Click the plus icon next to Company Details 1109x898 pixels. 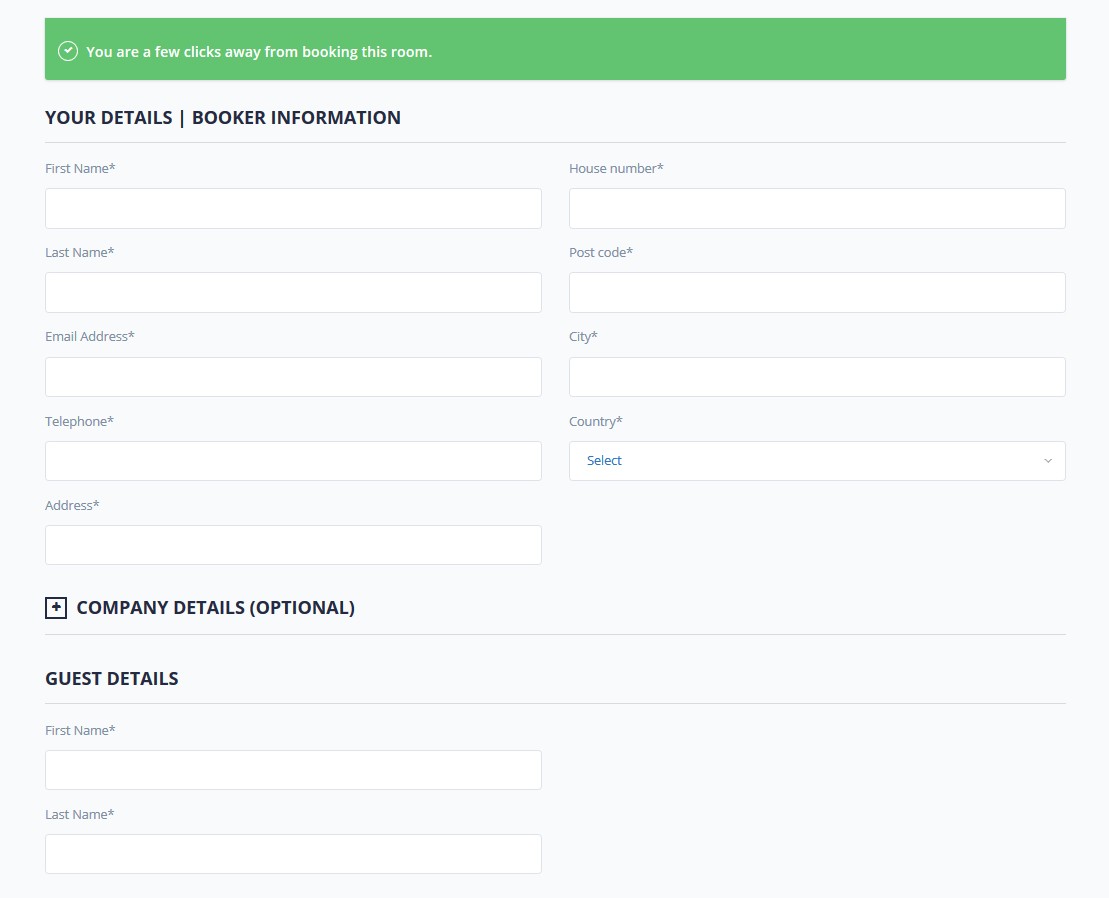(56, 607)
